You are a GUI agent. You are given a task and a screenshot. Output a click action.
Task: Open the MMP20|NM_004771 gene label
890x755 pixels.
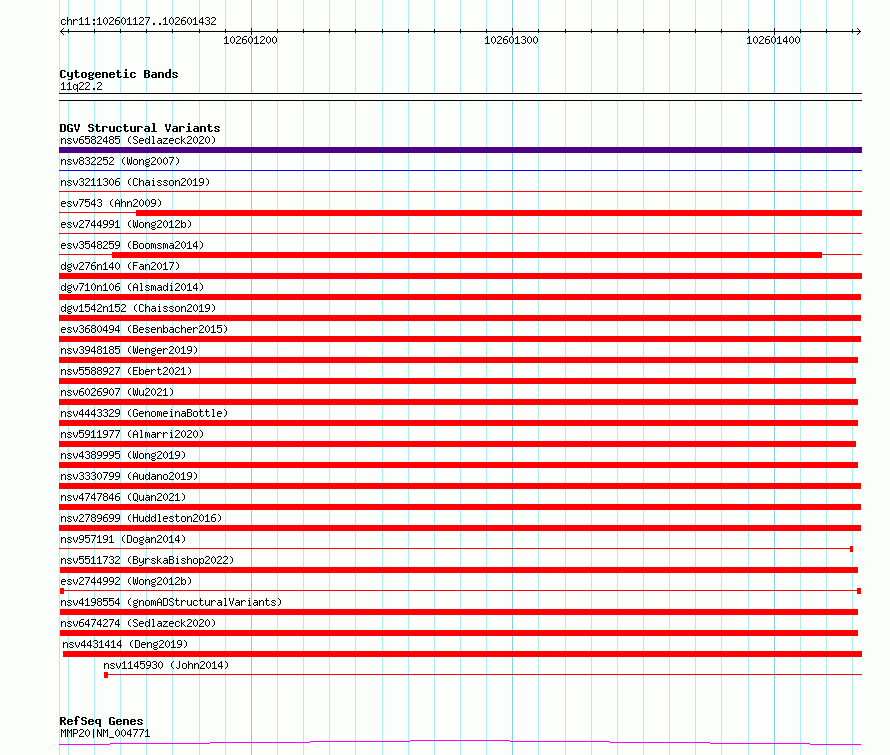pos(105,733)
